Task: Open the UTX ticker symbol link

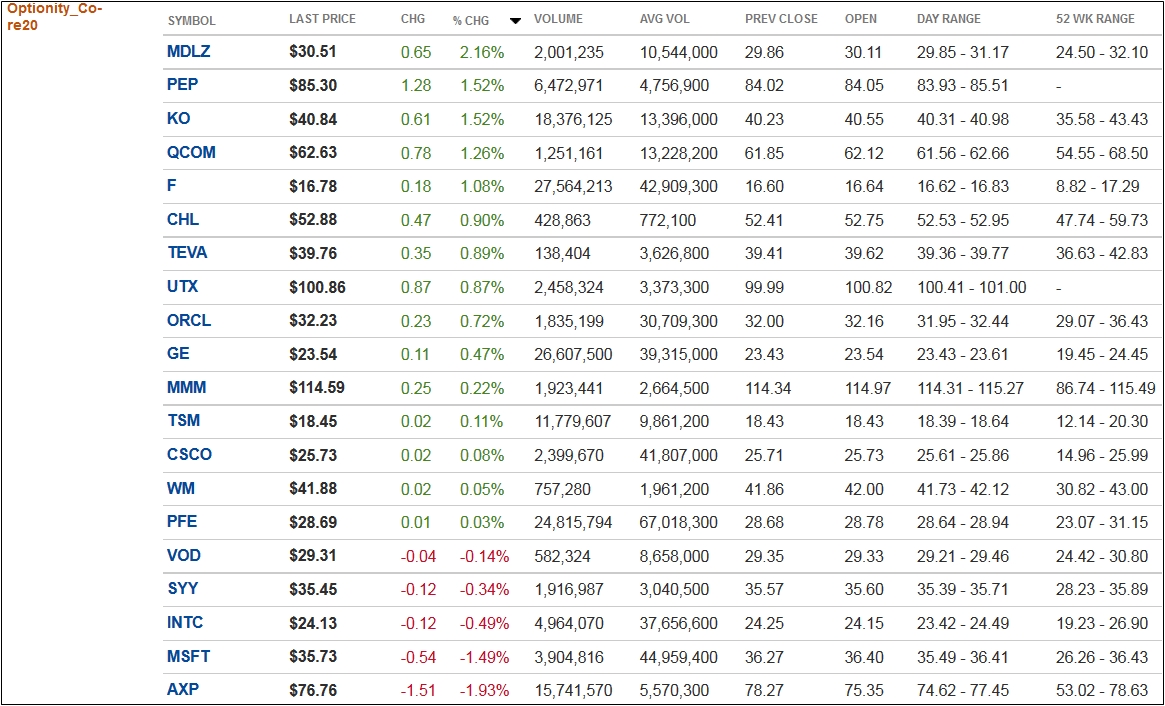Action: [183, 287]
